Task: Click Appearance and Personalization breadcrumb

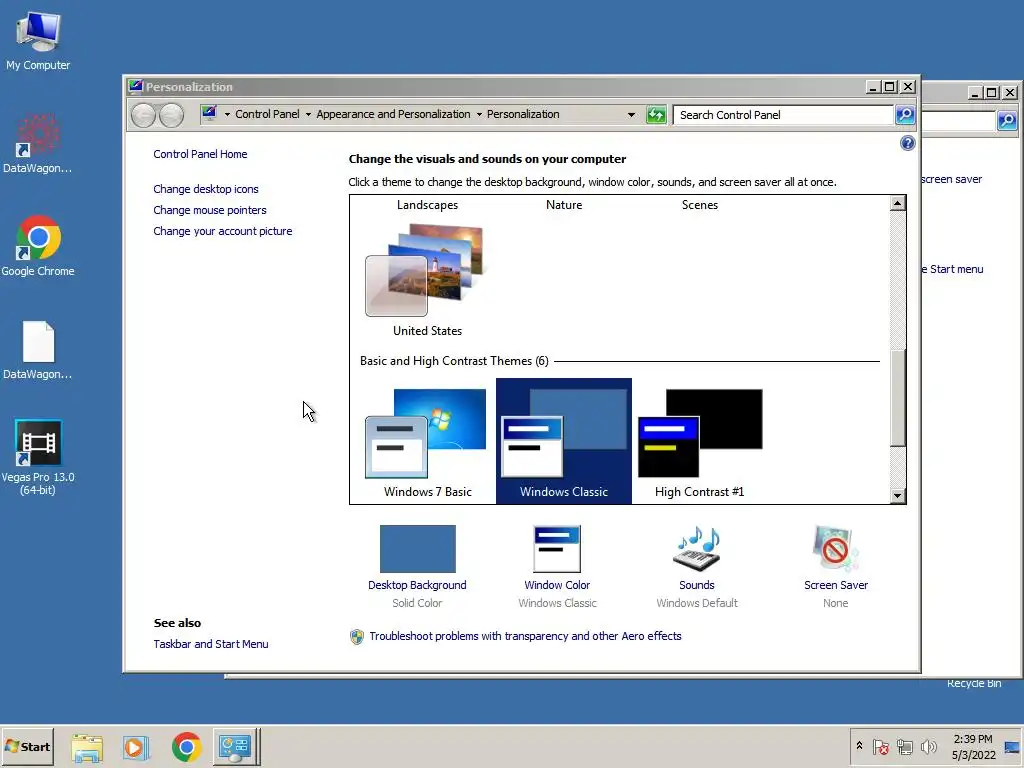Action: tap(393, 114)
